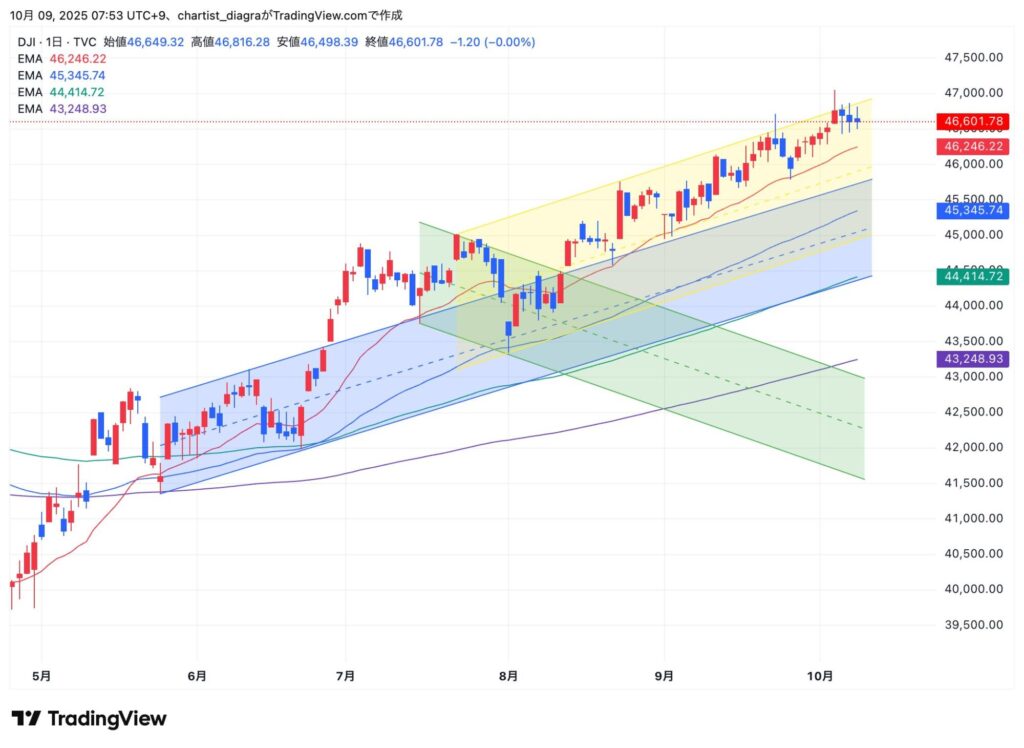This screenshot has width=1024, height=748.
Task: Click the TradingView wordmark text
Action: coord(107,719)
